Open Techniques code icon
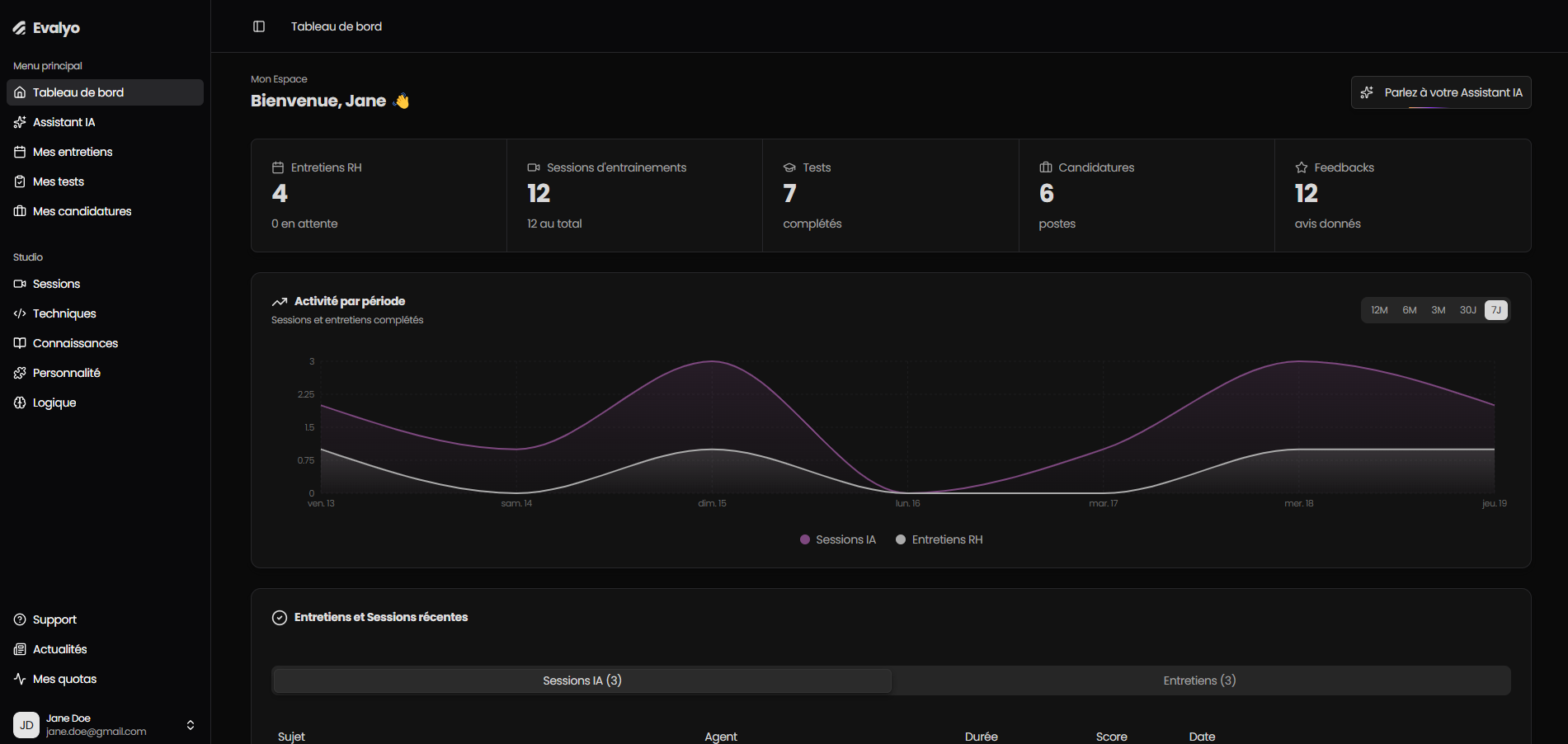 [x=20, y=313]
